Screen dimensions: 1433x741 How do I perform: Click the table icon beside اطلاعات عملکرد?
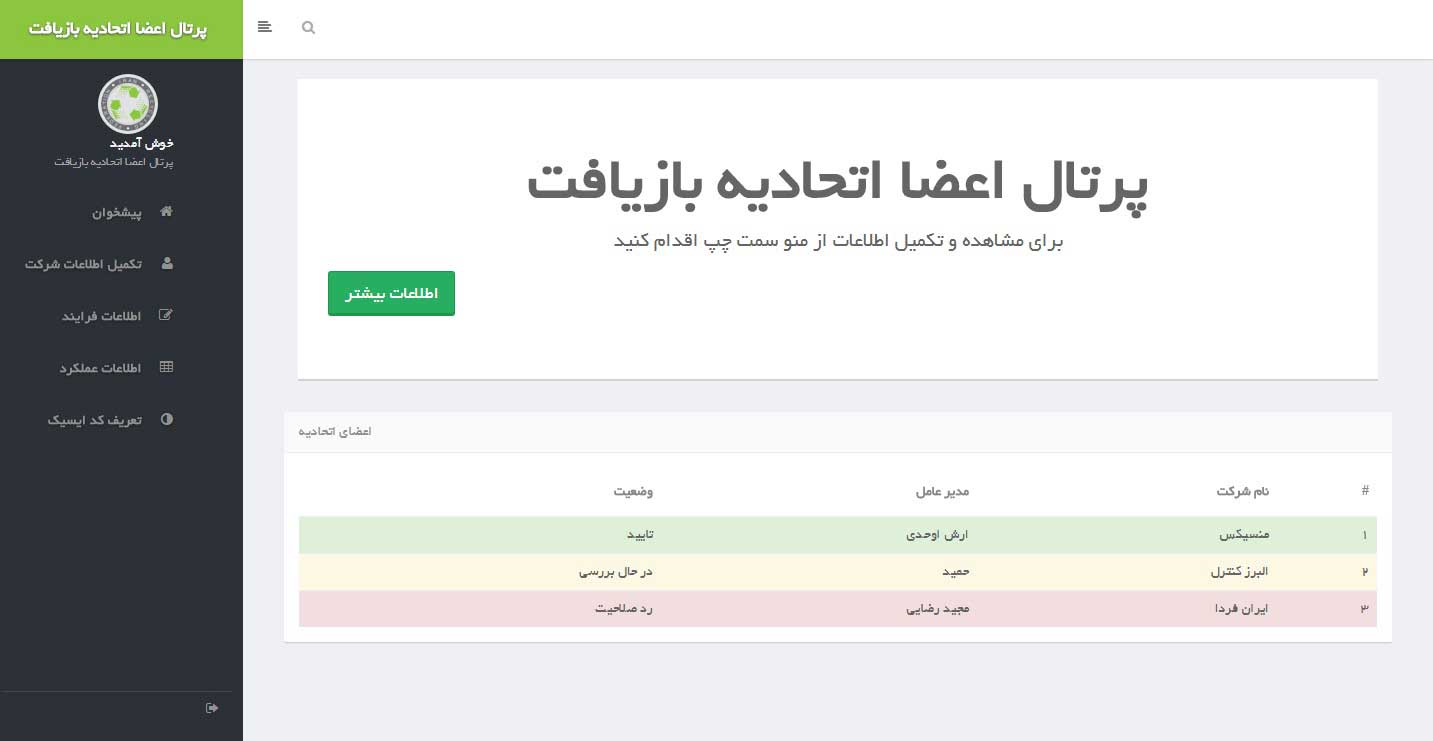pyautogui.click(x=167, y=367)
